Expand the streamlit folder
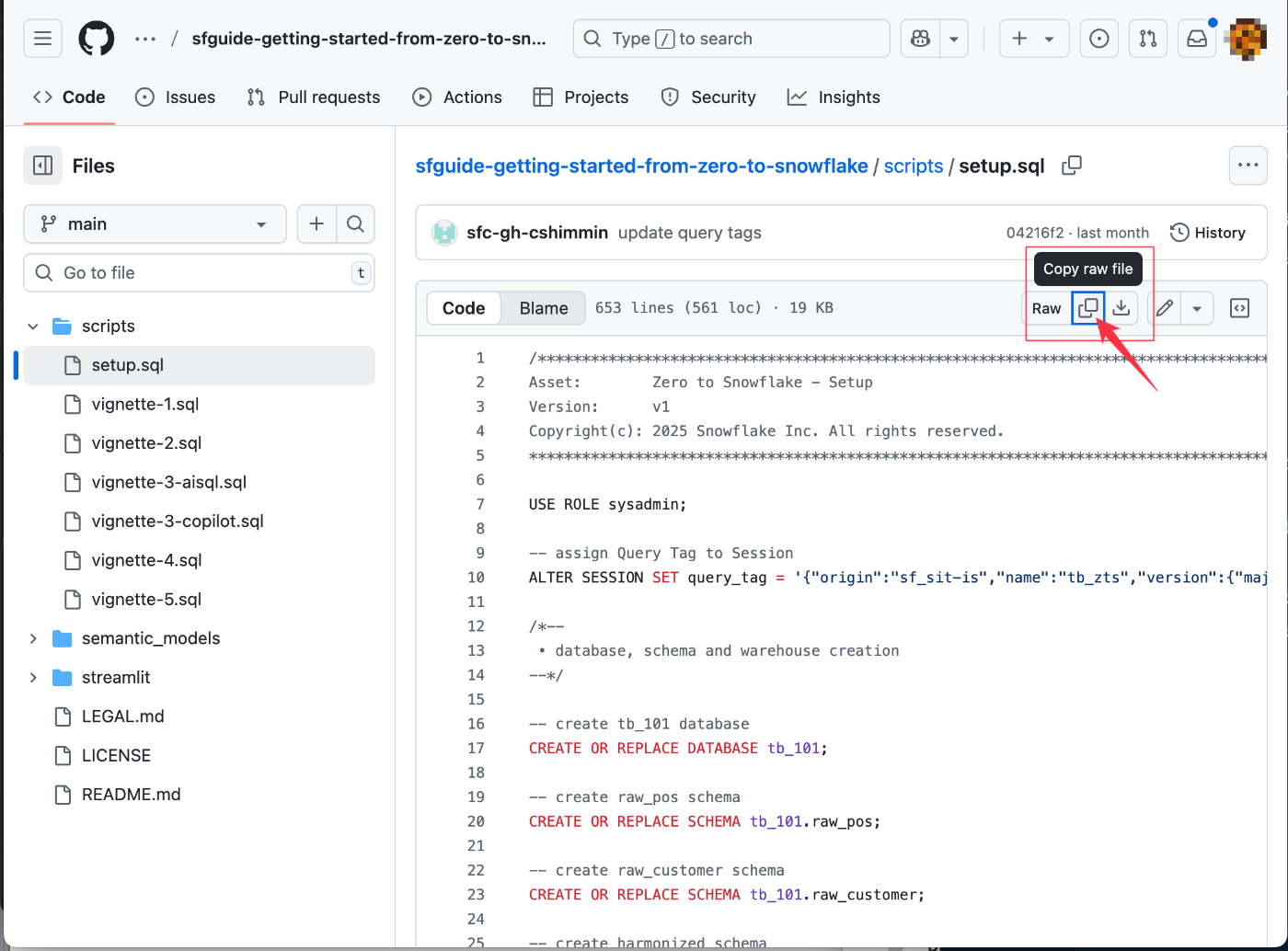The height and width of the screenshot is (951, 1288). 33,678
